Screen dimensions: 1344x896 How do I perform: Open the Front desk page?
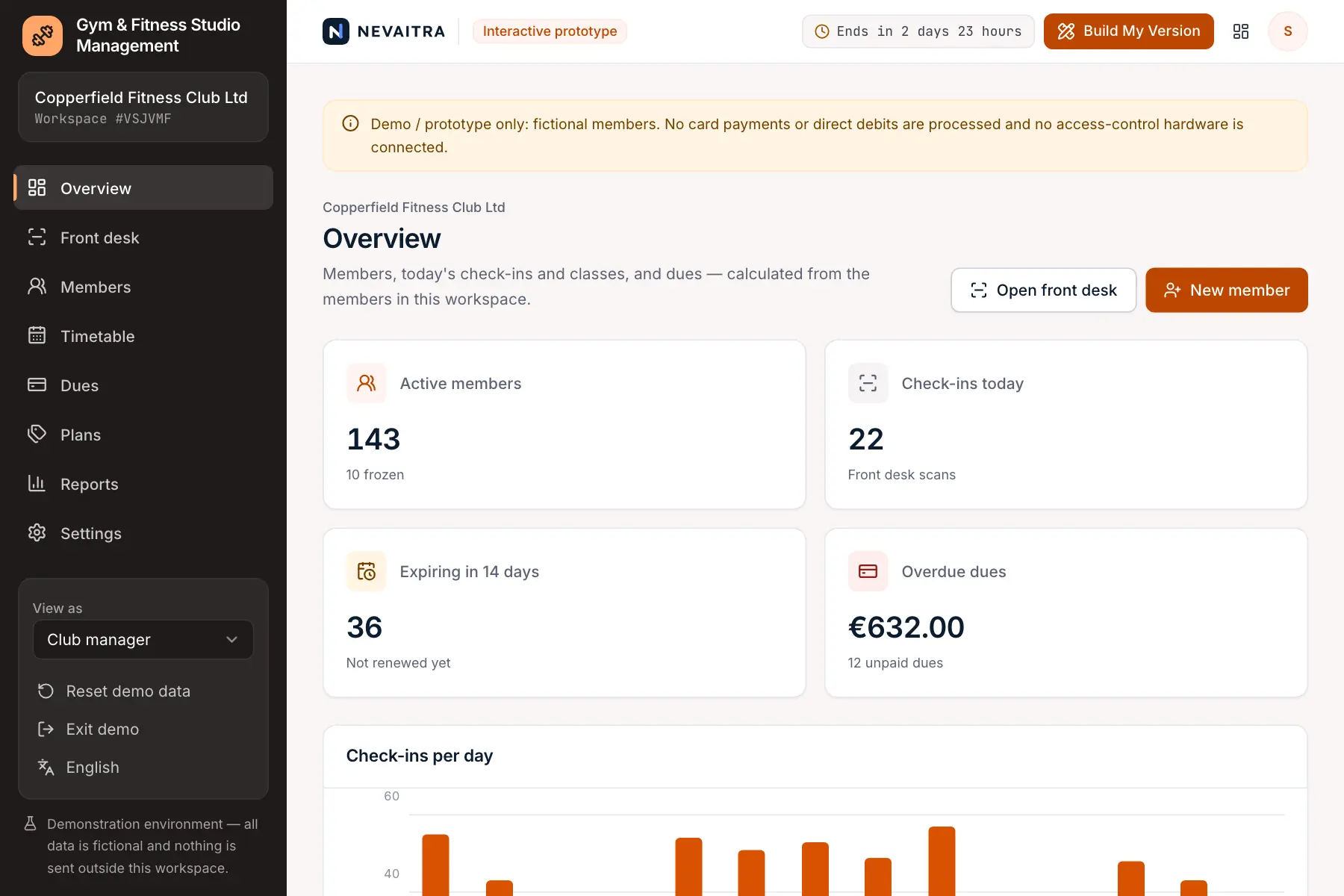click(x=143, y=237)
